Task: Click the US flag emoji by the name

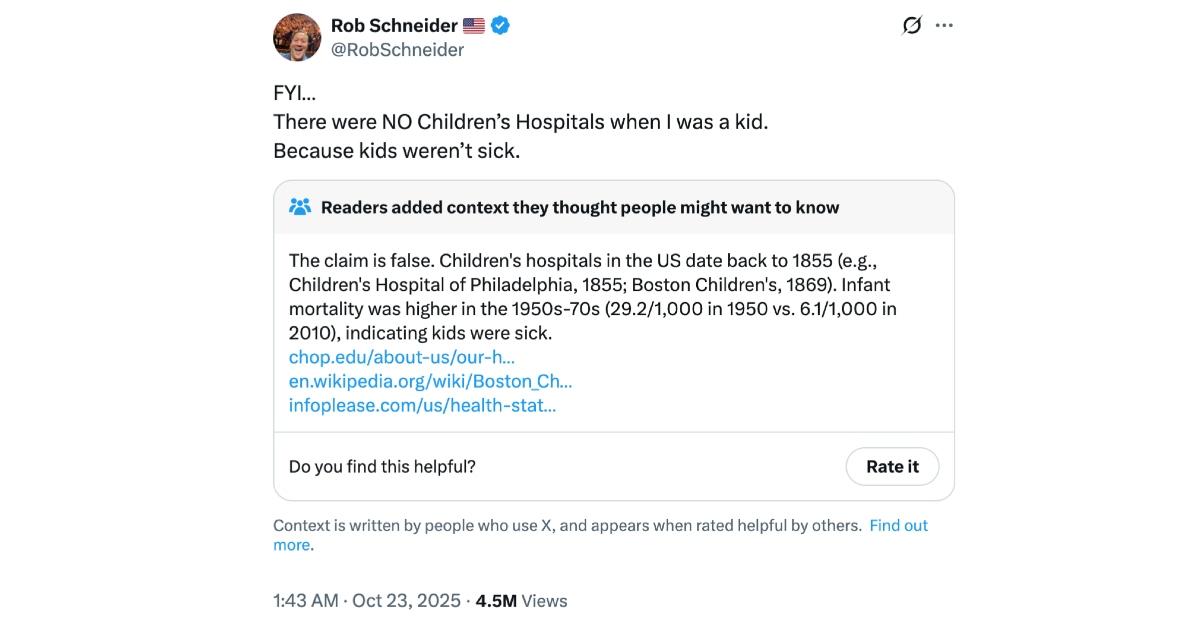Action: pyautogui.click(x=474, y=26)
